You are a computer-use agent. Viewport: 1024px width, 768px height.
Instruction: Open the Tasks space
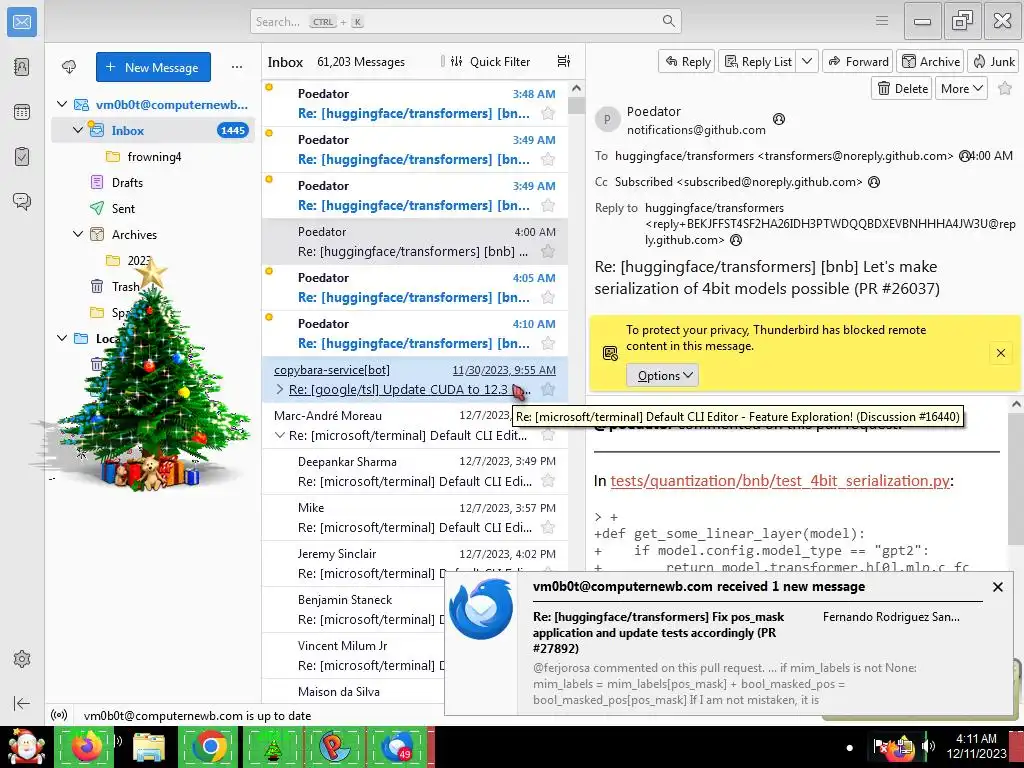coord(22,157)
